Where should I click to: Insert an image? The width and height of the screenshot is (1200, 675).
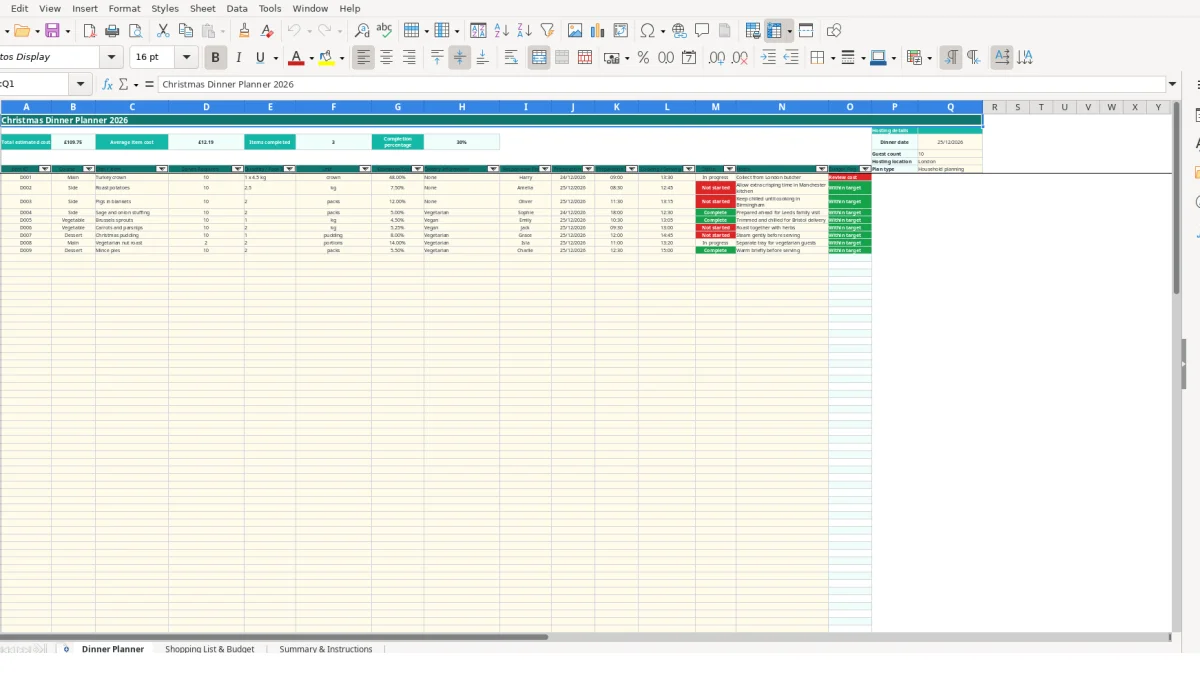[x=575, y=31]
